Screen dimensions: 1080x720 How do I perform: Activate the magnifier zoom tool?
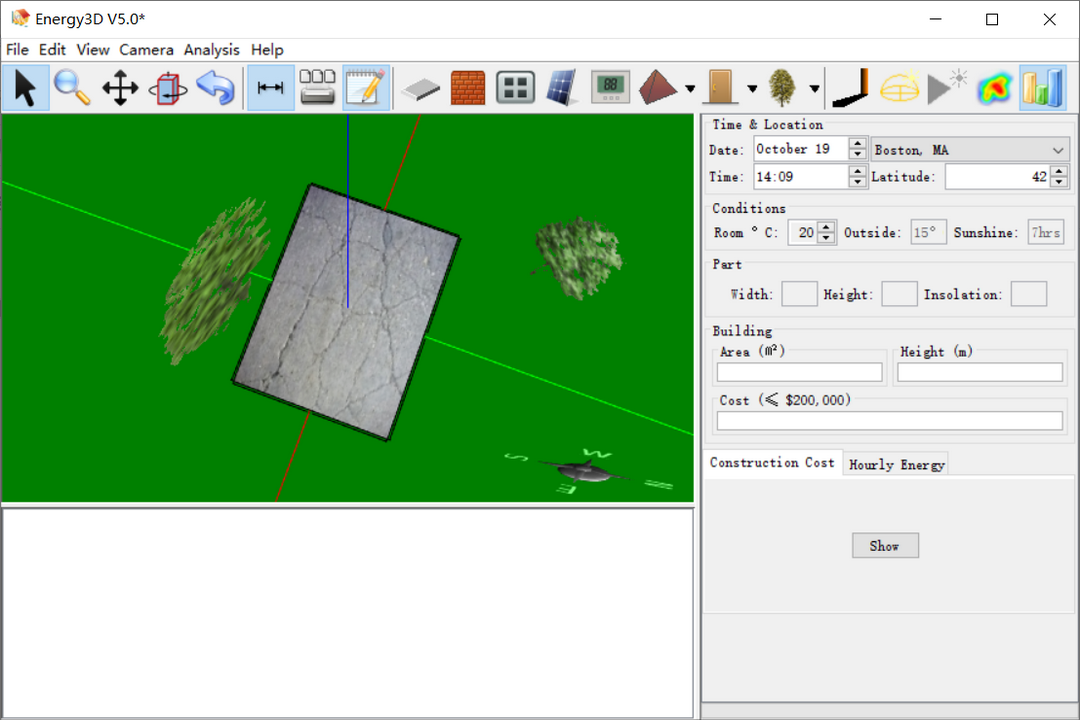coord(72,88)
